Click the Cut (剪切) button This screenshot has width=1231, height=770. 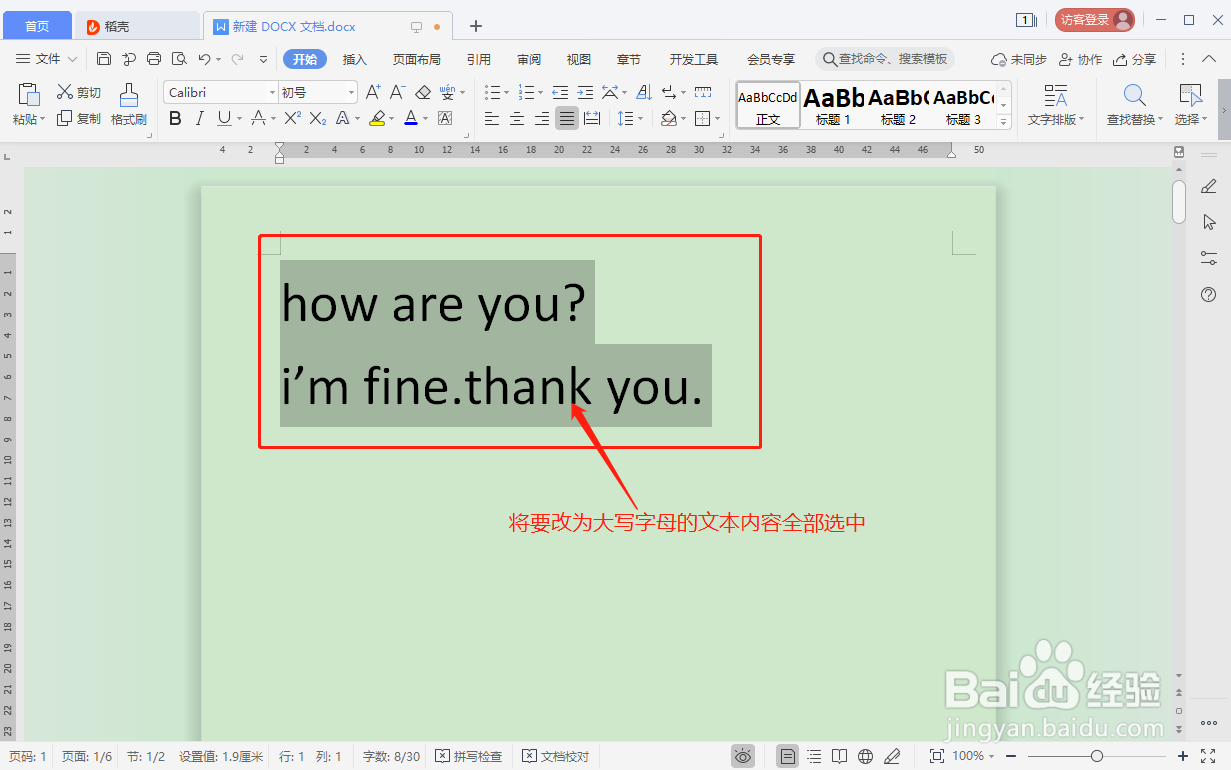pos(79,92)
